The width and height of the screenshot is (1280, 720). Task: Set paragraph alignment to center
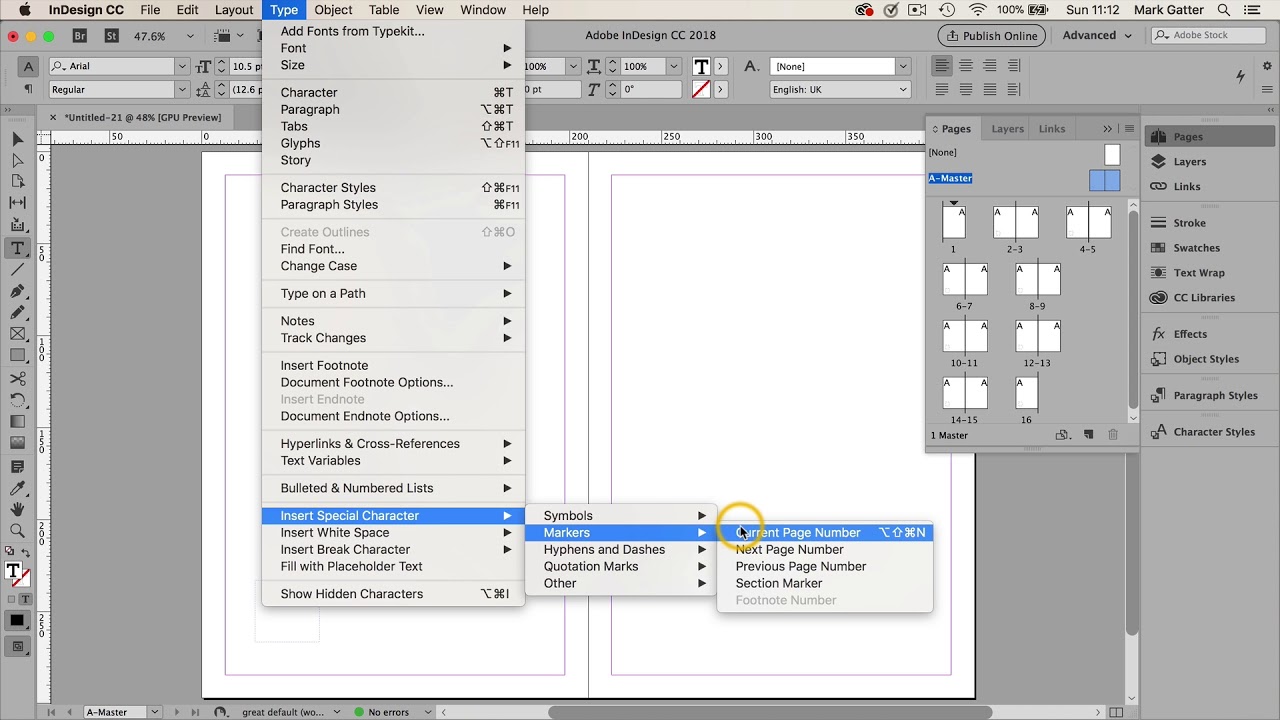tap(966, 66)
